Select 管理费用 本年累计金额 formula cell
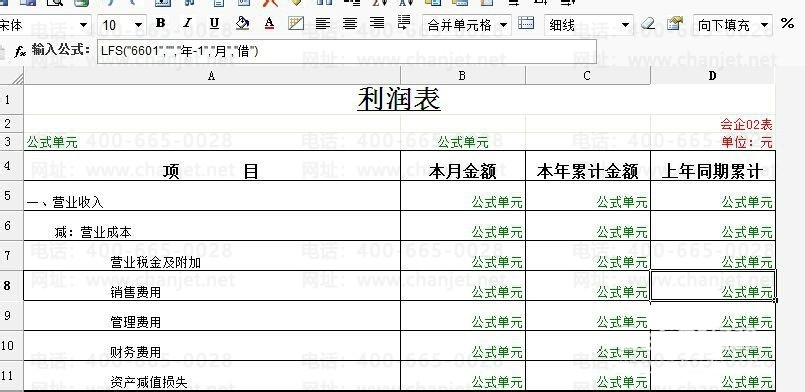The height and width of the screenshot is (392, 805). (587, 316)
